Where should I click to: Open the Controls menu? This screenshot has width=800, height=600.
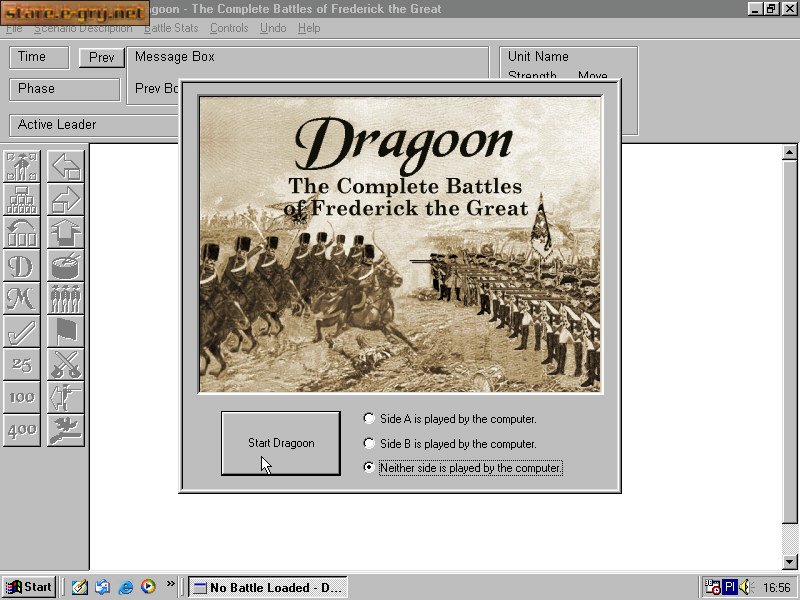(x=229, y=28)
